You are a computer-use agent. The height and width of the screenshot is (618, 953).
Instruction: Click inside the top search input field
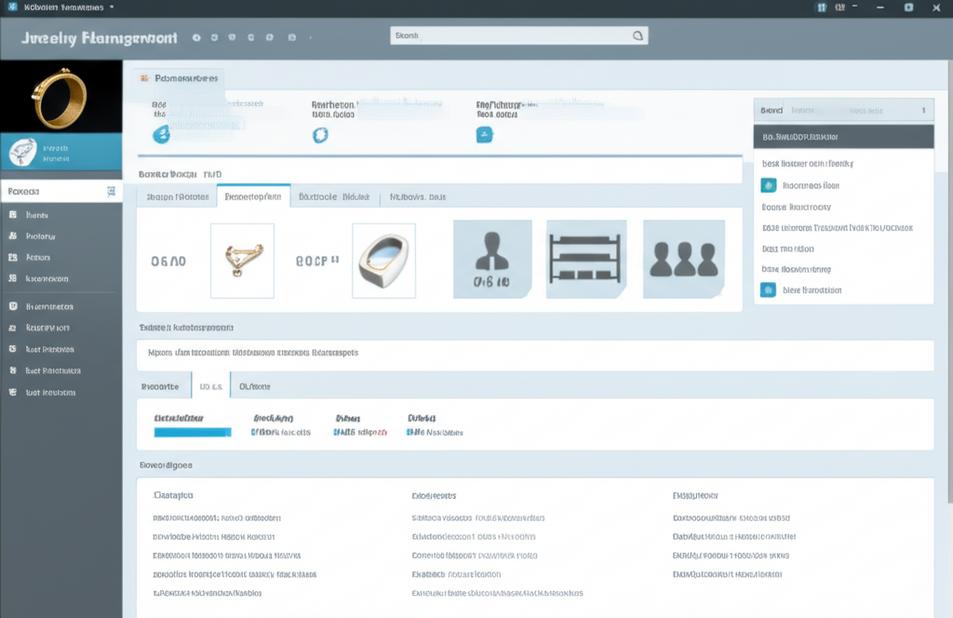(x=510, y=35)
